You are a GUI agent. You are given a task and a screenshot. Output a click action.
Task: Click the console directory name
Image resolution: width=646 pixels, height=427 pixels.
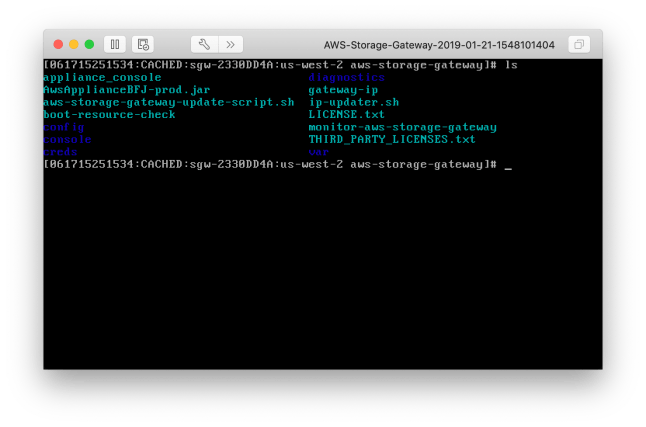(67, 139)
